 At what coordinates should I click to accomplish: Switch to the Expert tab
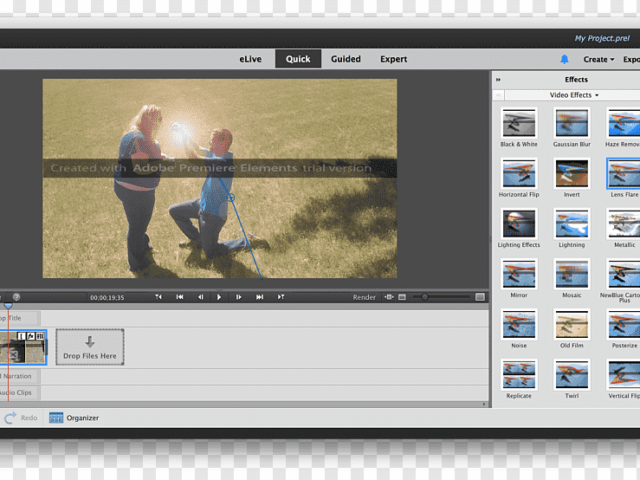[x=394, y=59]
